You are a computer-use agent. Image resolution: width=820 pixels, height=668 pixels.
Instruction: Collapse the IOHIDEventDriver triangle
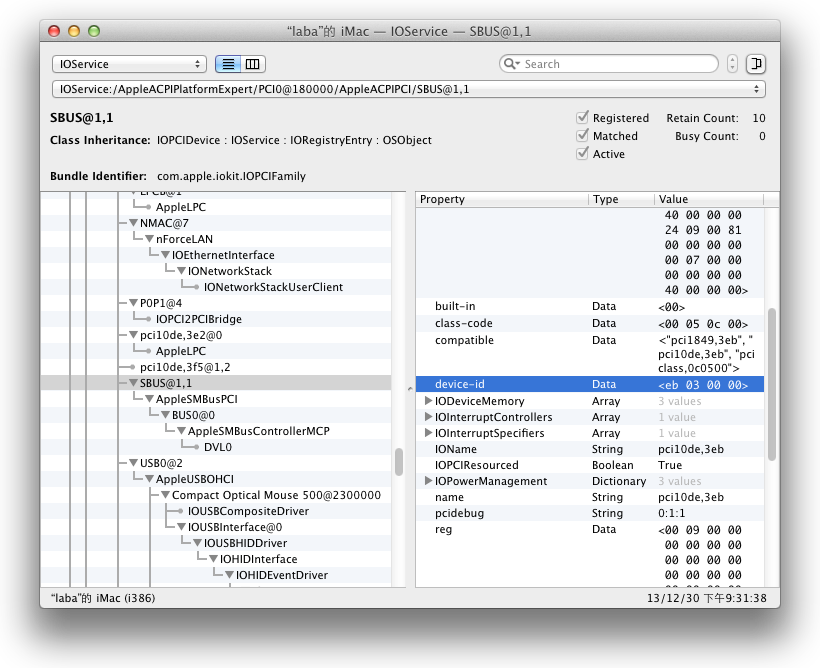pos(229,575)
